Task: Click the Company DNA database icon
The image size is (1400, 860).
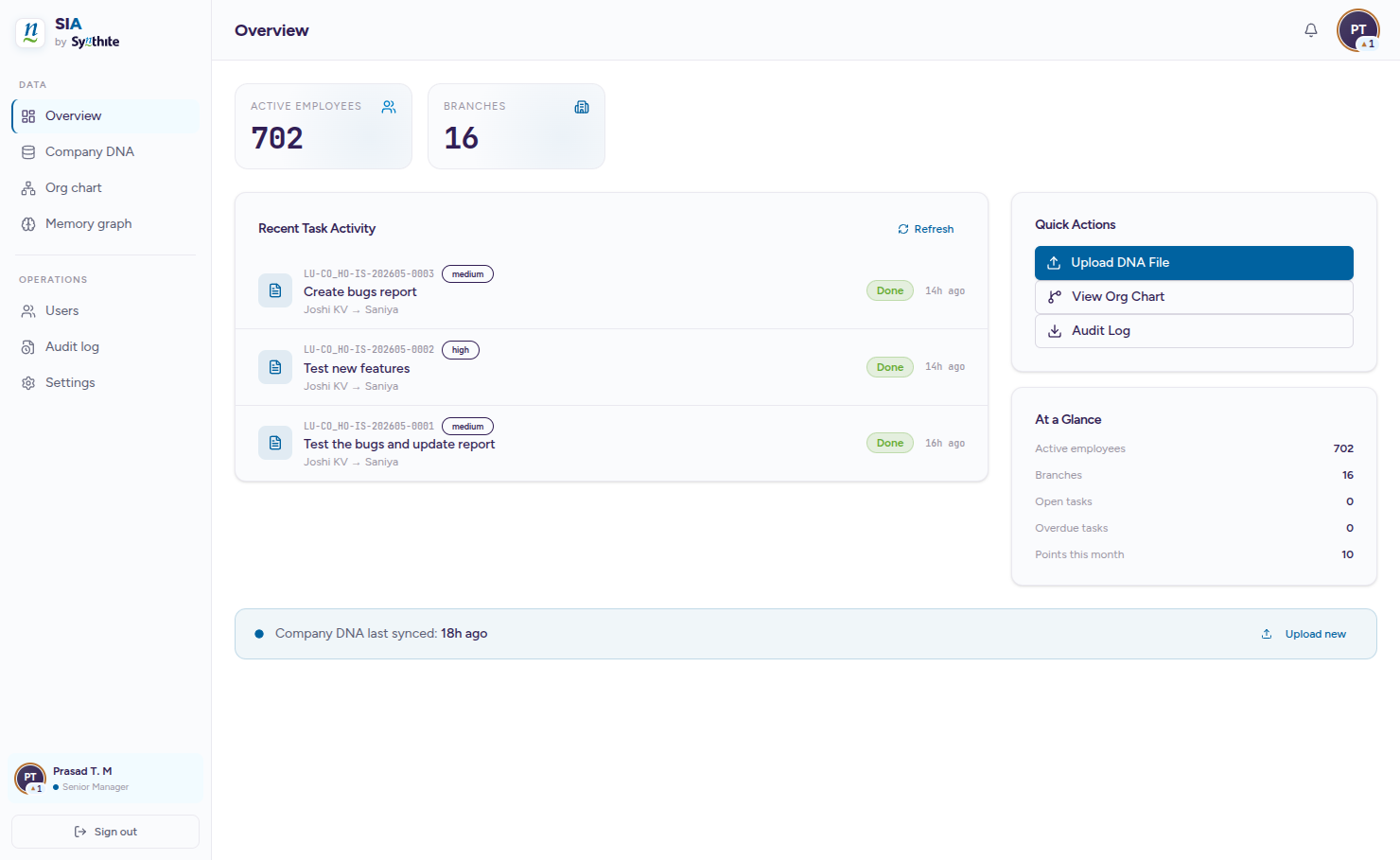Action: tap(28, 152)
